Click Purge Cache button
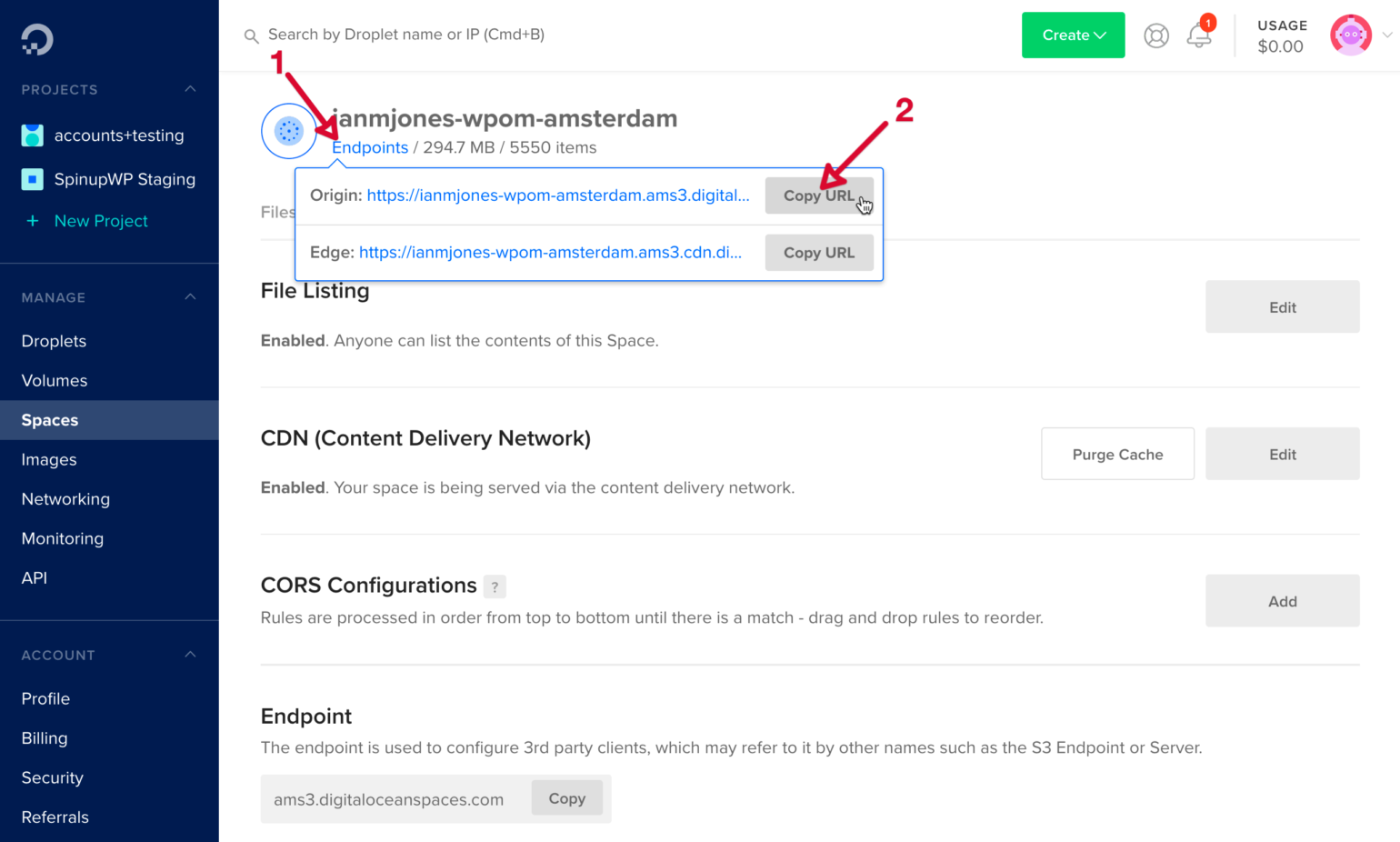The image size is (1400, 842). click(x=1117, y=454)
